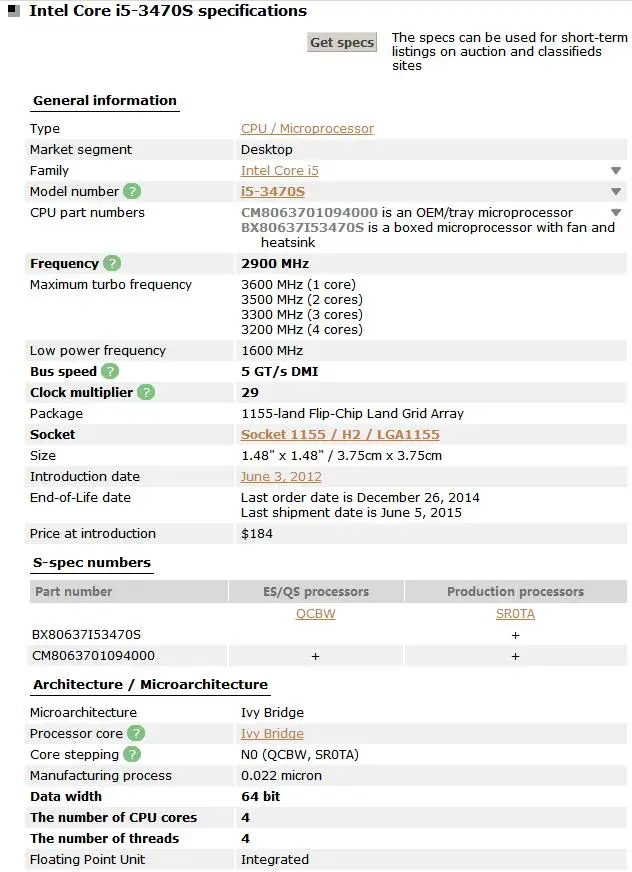This screenshot has width=632, height=872.
Task: Open the QCBW S-spec link
Action: [316, 614]
